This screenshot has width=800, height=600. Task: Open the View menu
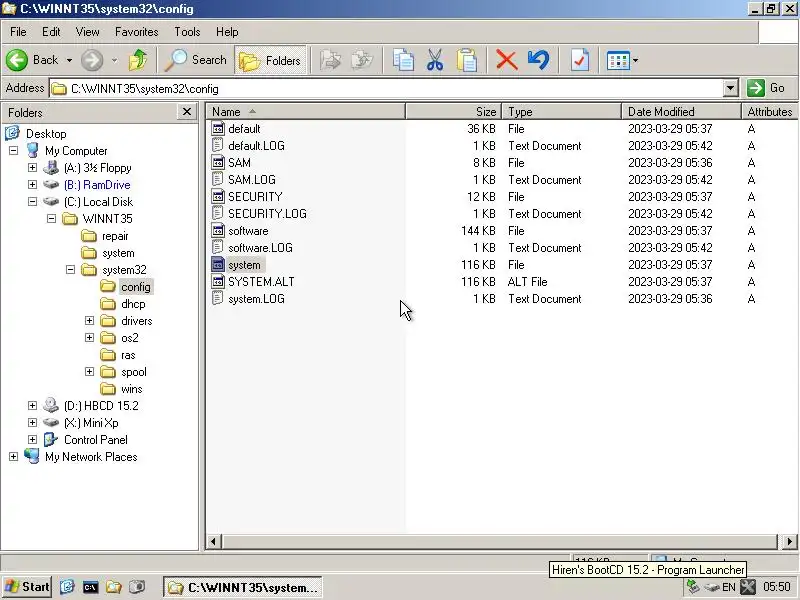[87, 32]
